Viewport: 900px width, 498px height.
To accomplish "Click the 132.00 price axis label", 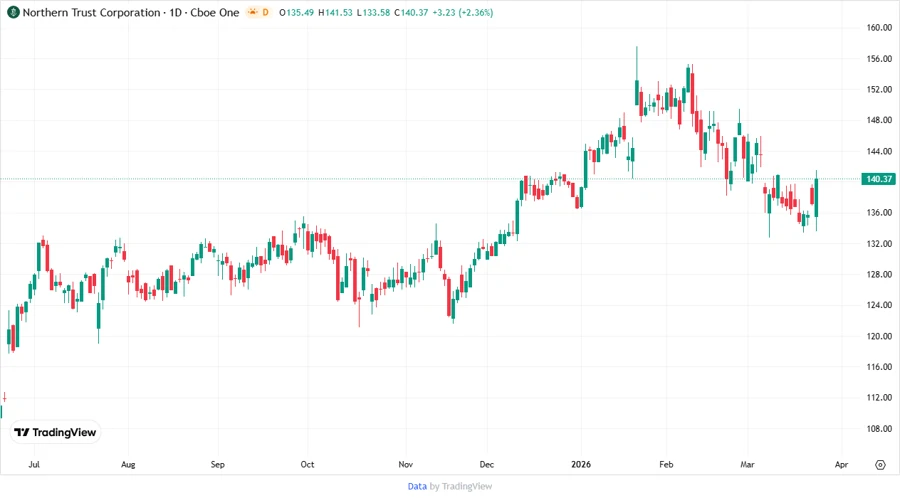I will point(879,244).
